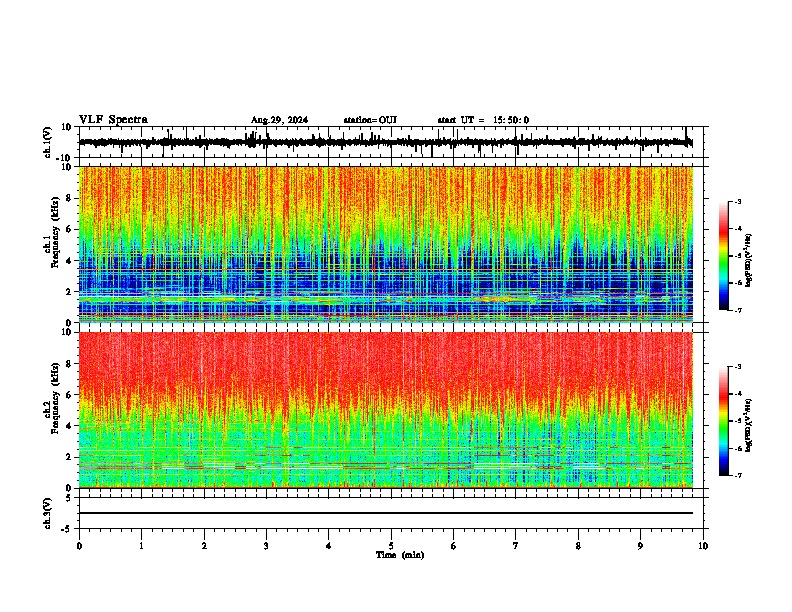The image size is (792, 612).
Task: Click time axis tick label "5"
Action: [x=391, y=546]
